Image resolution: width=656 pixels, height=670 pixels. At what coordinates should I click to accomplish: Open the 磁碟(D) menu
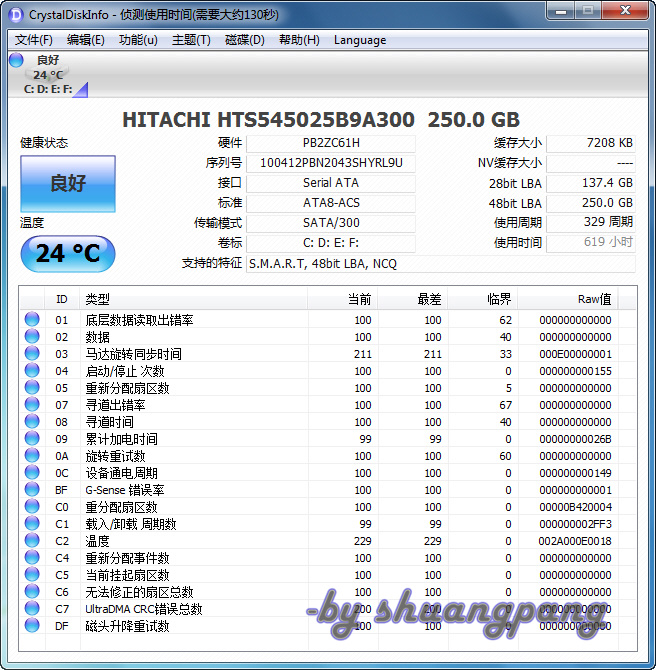coord(244,40)
